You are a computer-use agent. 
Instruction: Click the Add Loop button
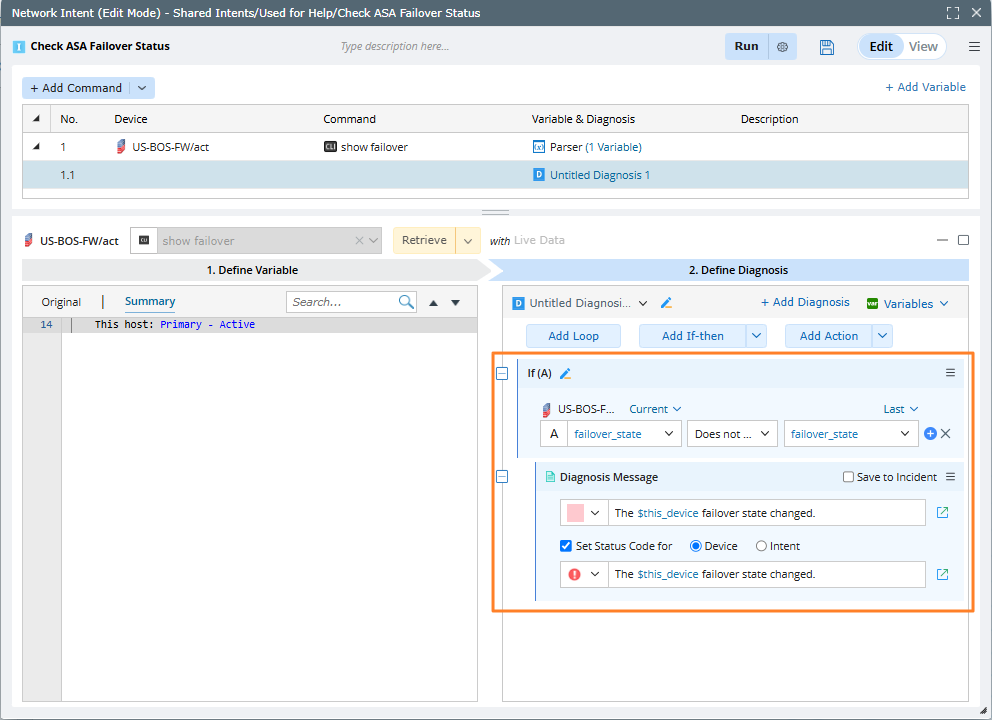click(573, 336)
